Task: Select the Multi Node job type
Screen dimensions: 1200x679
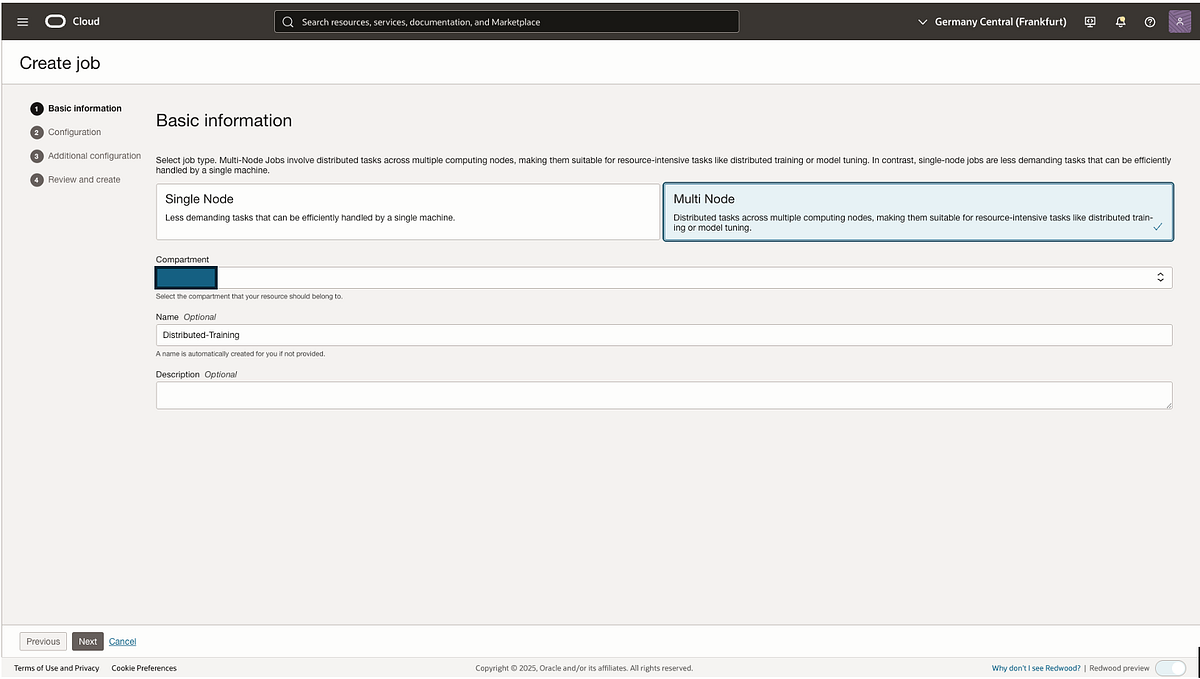Action: [918, 211]
